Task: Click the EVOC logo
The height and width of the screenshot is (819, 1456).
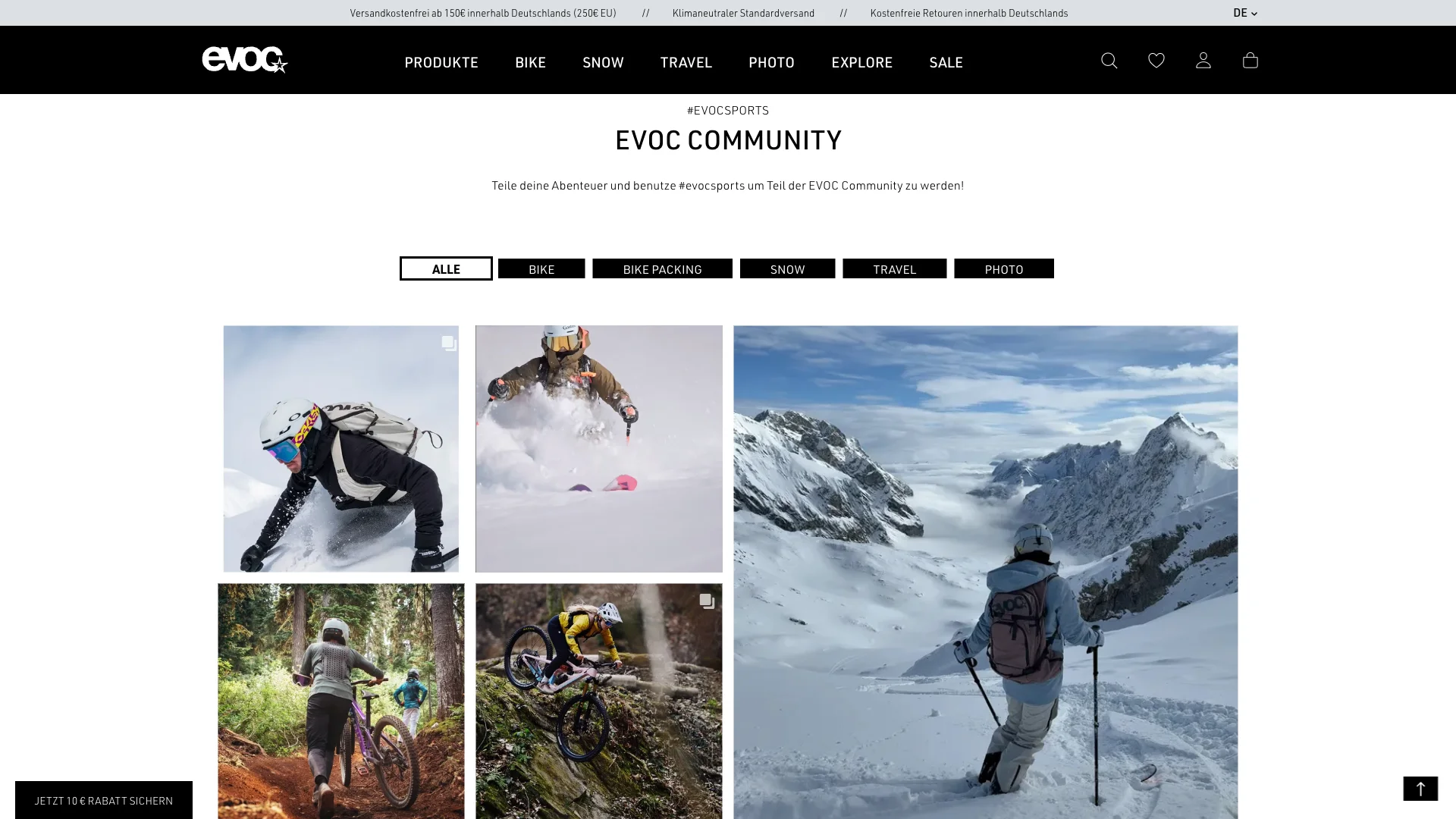Action: [x=245, y=60]
